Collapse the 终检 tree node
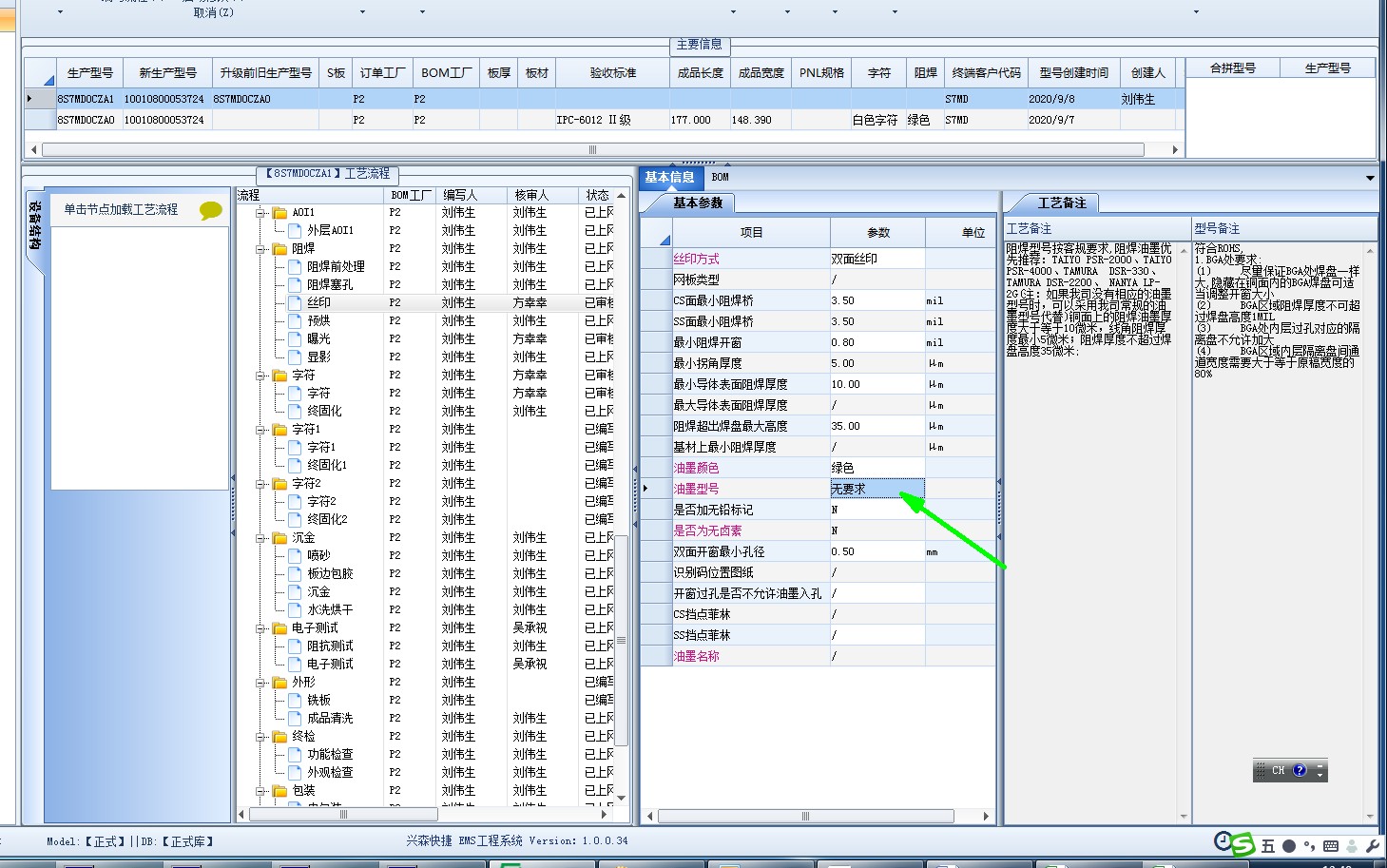The height and width of the screenshot is (868, 1387). coord(260,737)
